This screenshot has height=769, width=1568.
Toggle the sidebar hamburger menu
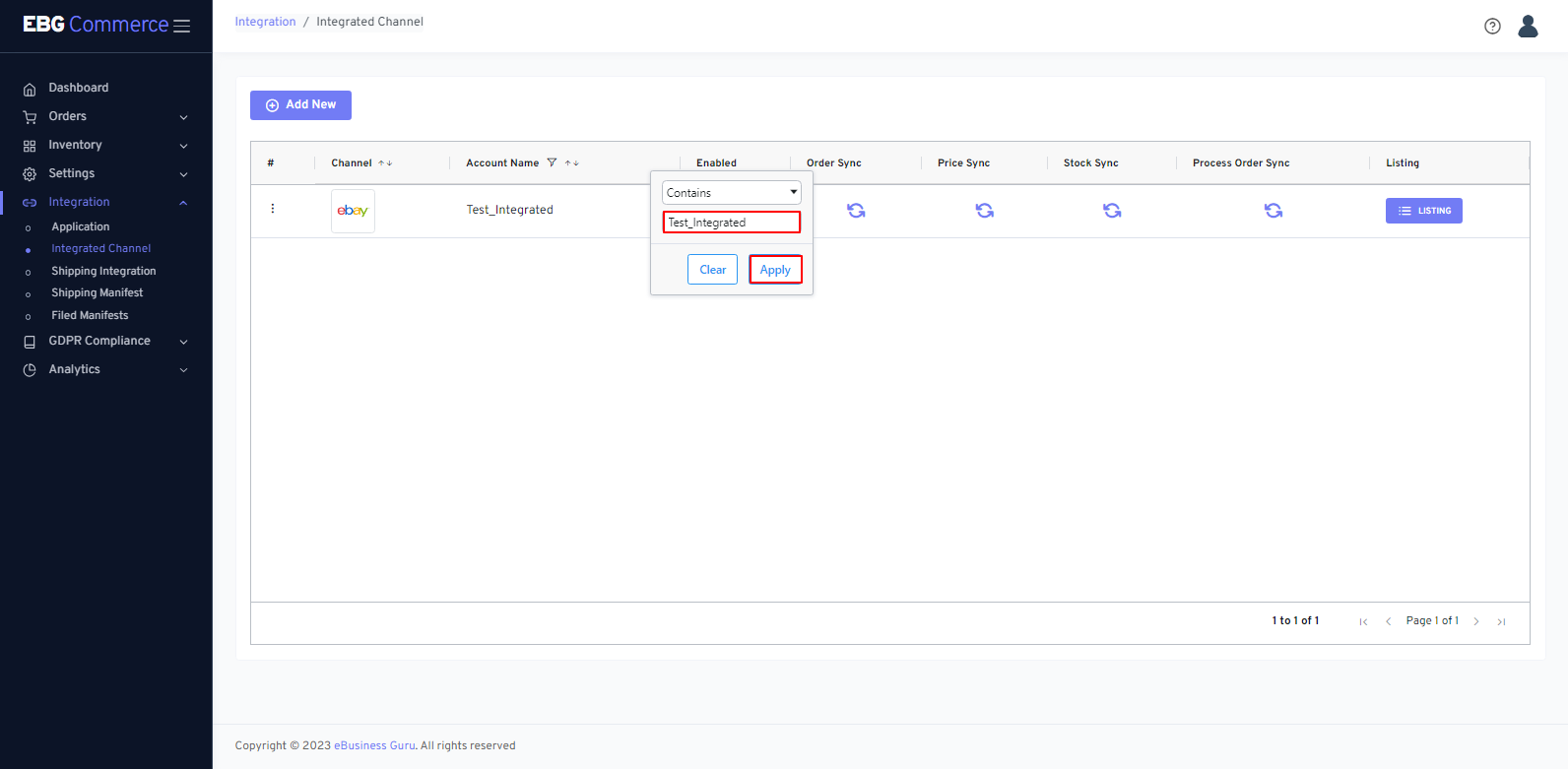tap(182, 27)
